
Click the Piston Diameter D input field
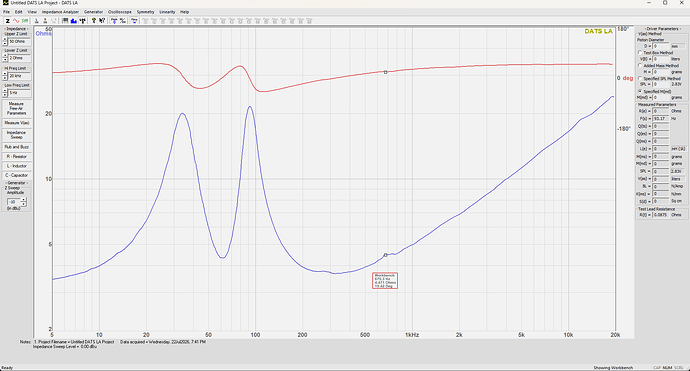pos(661,46)
